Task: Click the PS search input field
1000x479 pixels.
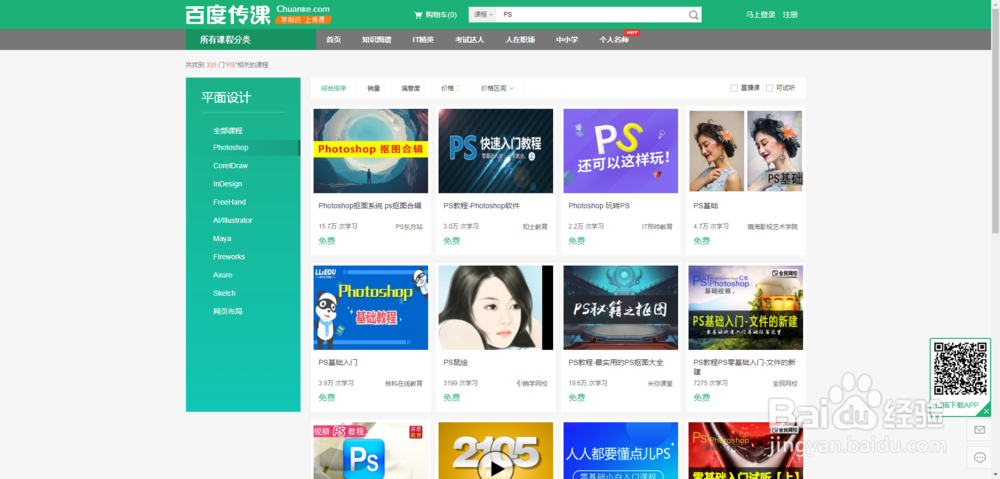Action: [591, 15]
